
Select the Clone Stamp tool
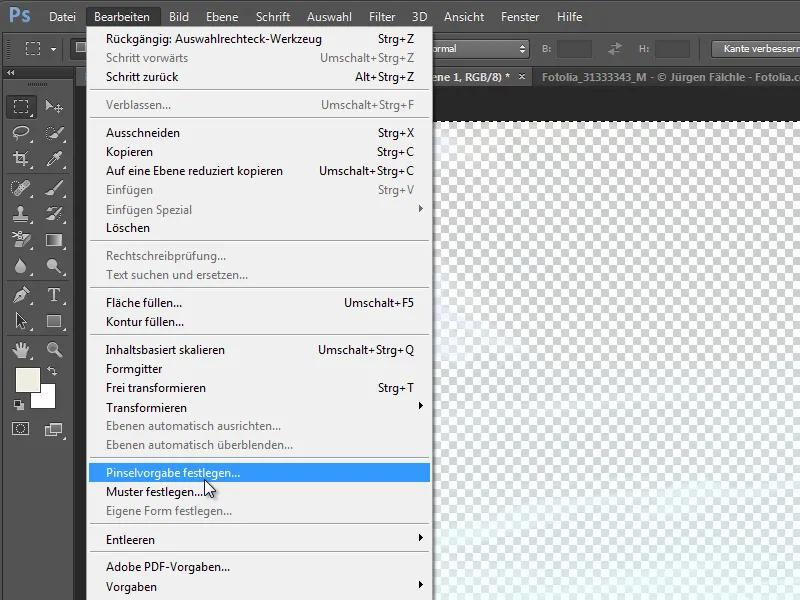[21, 213]
